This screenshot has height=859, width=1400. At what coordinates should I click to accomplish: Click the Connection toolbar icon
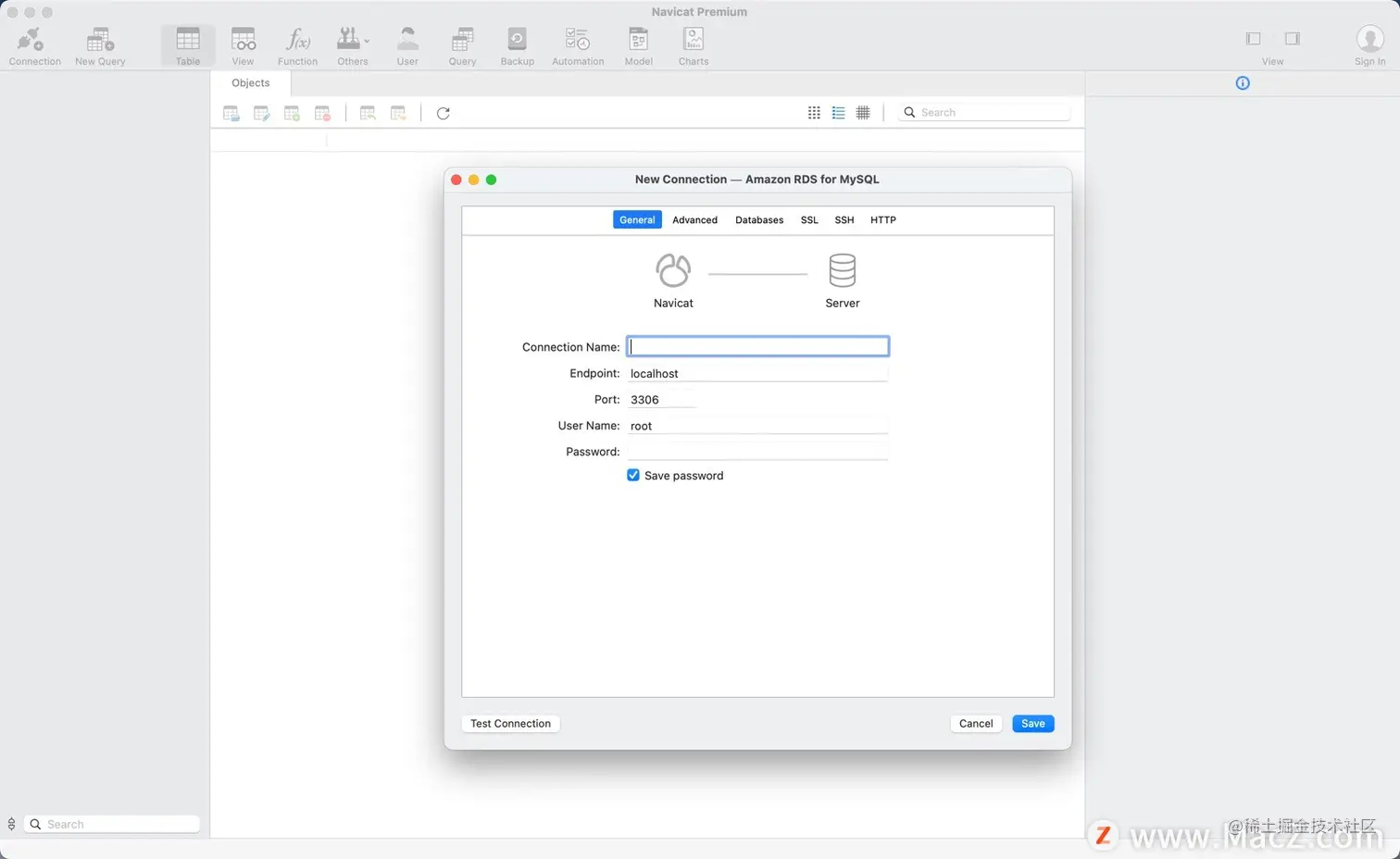(x=31, y=40)
